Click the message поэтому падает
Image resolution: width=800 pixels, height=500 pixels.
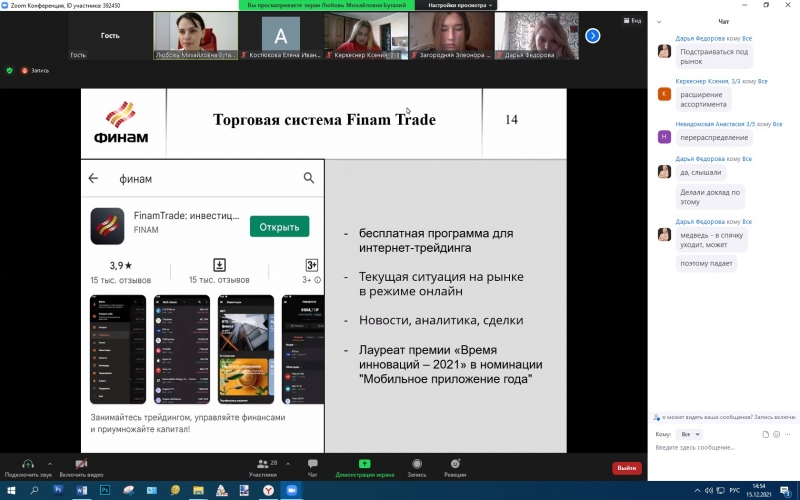[x=706, y=263]
